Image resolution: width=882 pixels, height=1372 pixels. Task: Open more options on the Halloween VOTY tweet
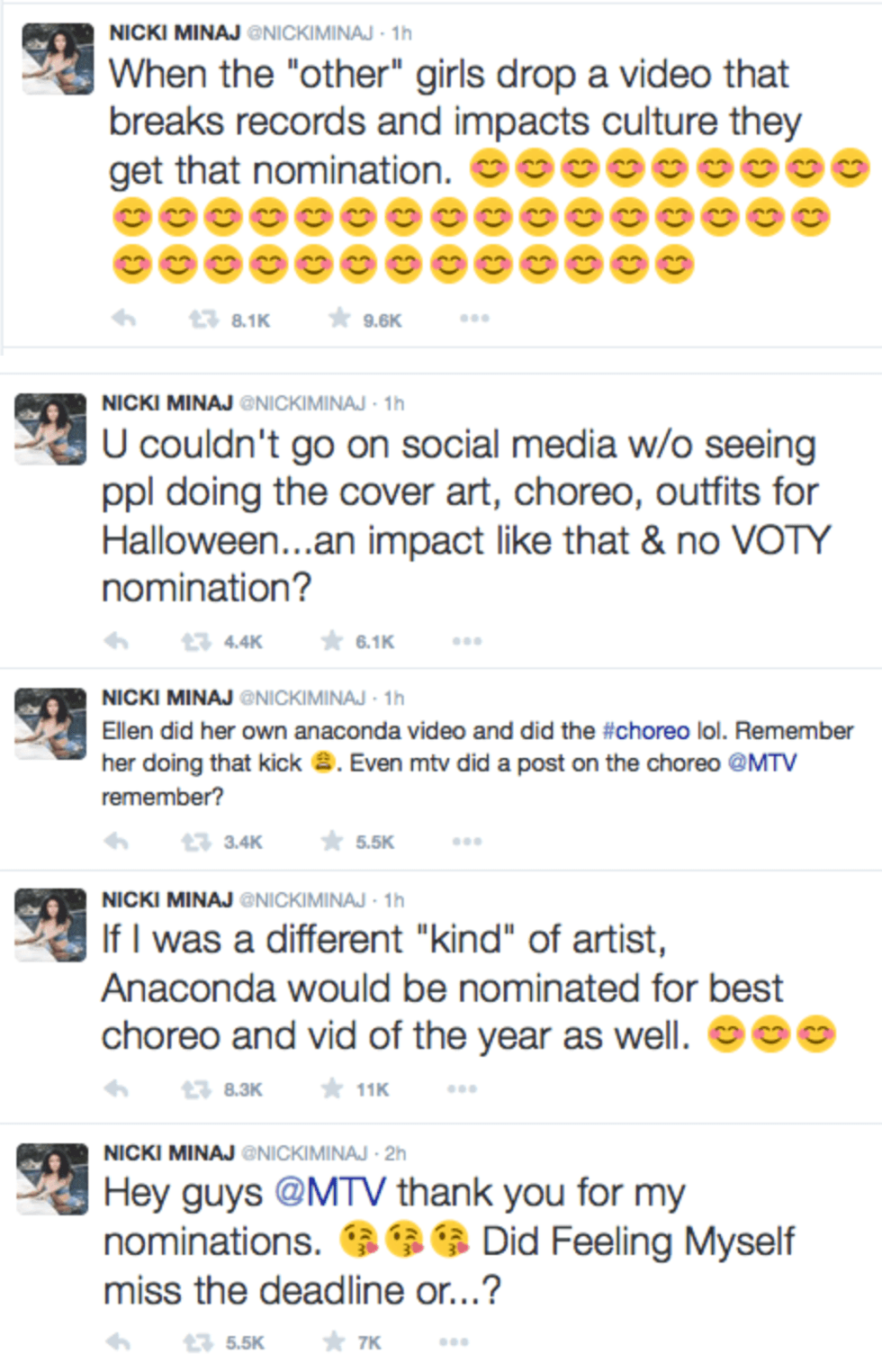click(467, 641)
